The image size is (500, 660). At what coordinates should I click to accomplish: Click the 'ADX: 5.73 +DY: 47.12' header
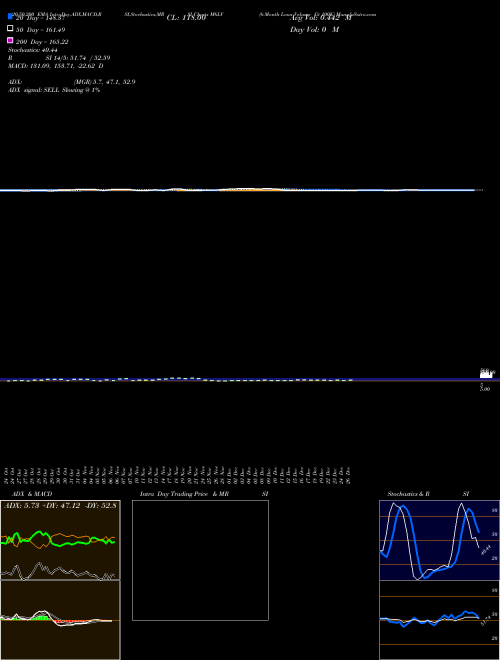coord(60,505)
